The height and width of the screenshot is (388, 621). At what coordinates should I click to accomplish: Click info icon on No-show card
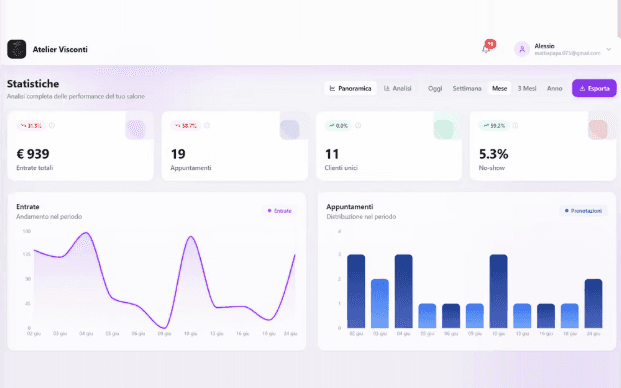point(515,126)
